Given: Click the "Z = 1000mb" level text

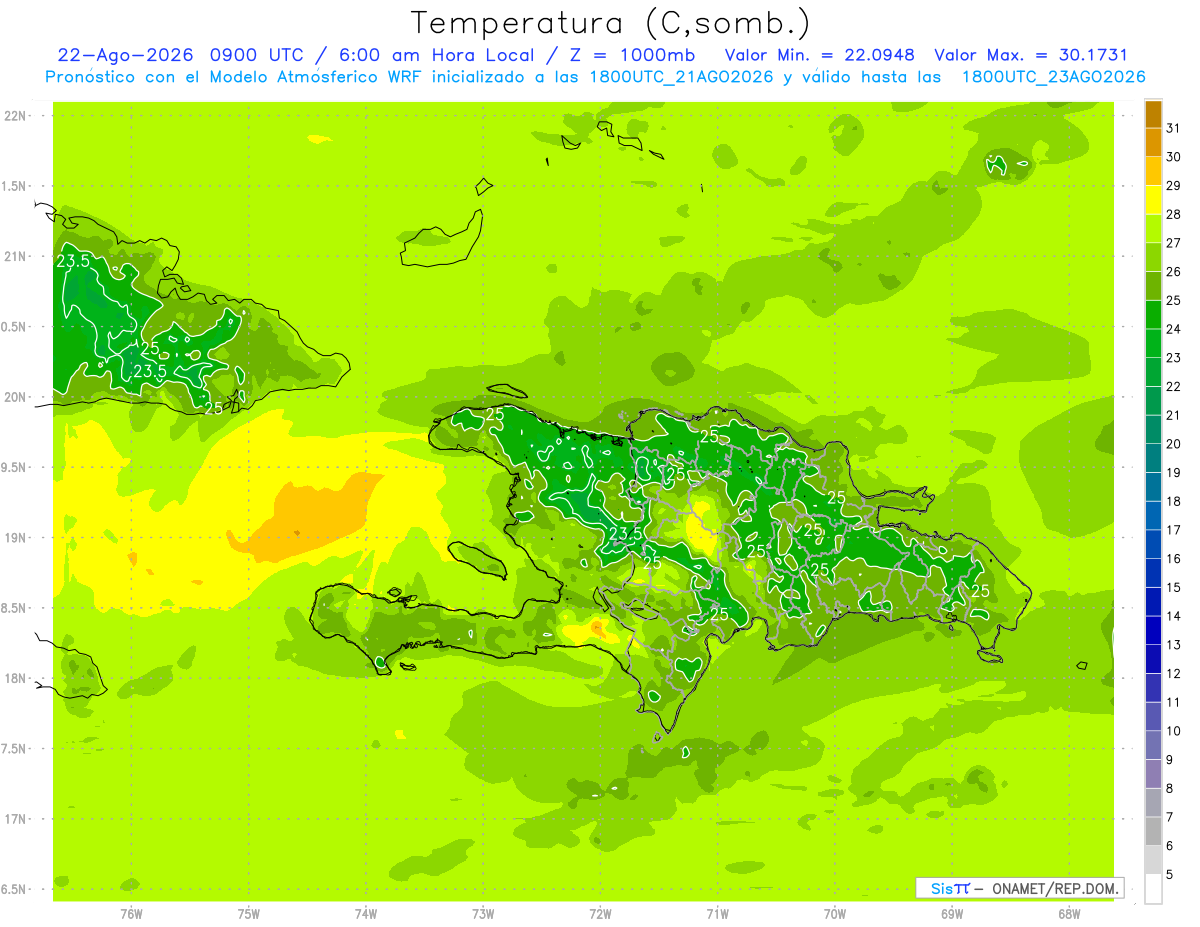Looking at the screenshot, I should click(x=632, y=55).
